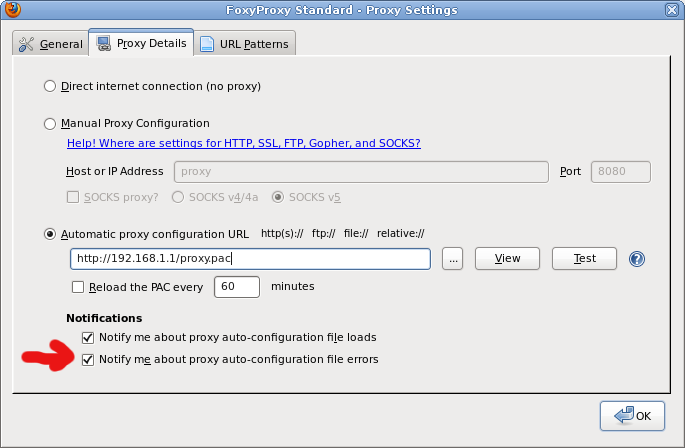This screenshot has height=448, width=685.
Task: Select the Proxy Details tab
Action: pos(141,43)
